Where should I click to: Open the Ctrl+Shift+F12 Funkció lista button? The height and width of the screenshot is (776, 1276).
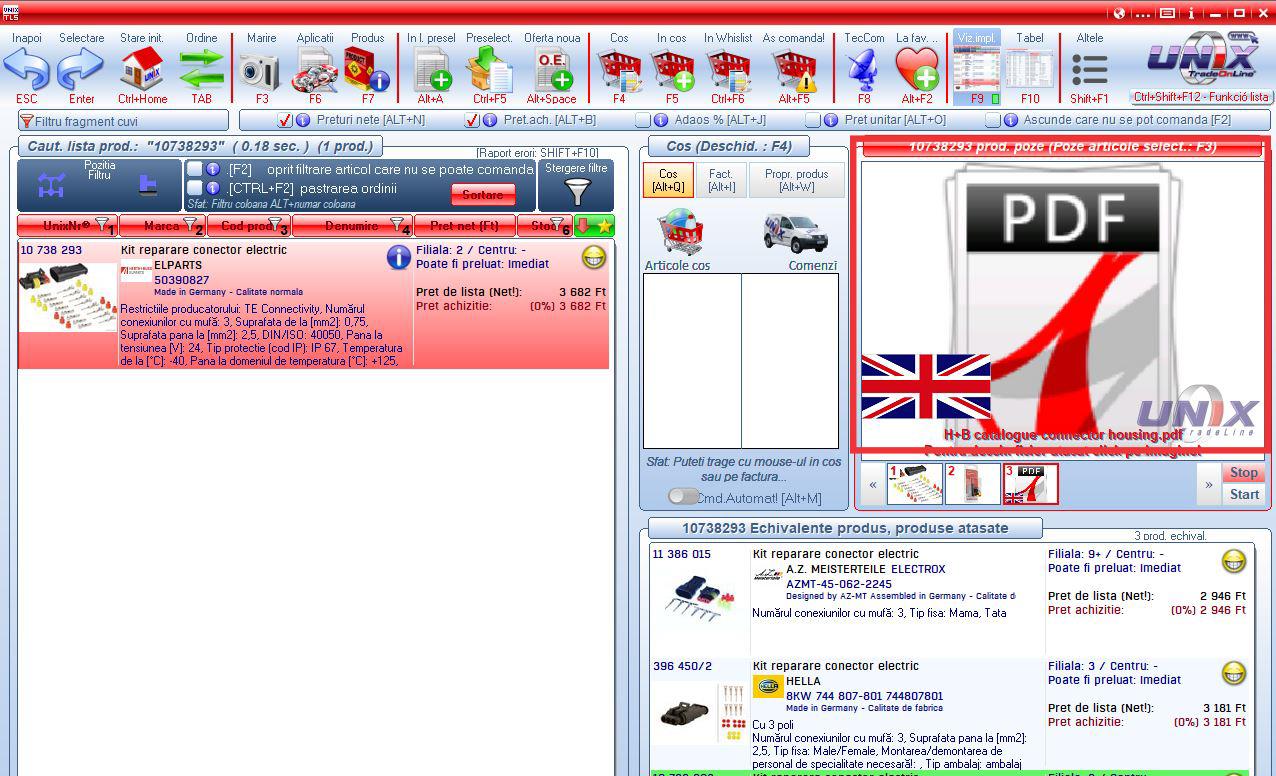click(x=1201, y=97)
